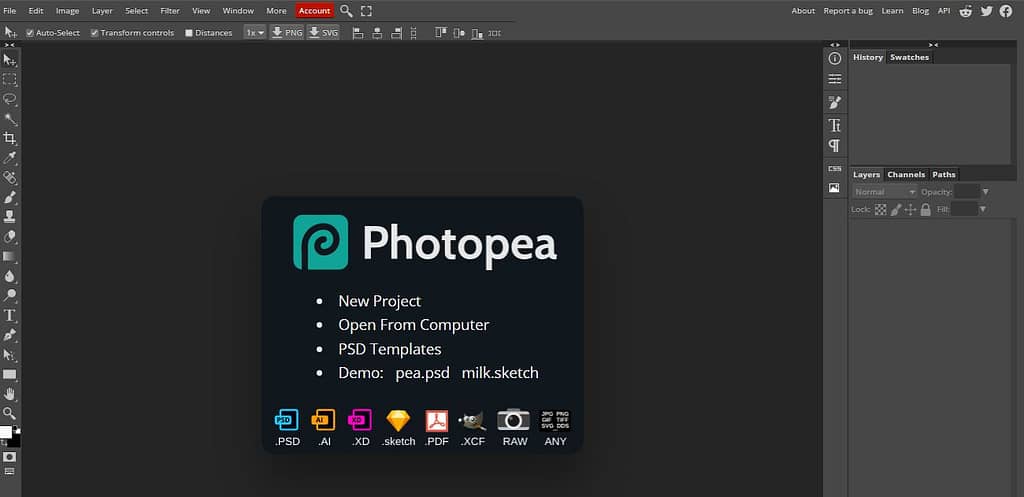
Task: Expand the narrow icon sidebar arrows
Action: point(835,44)
